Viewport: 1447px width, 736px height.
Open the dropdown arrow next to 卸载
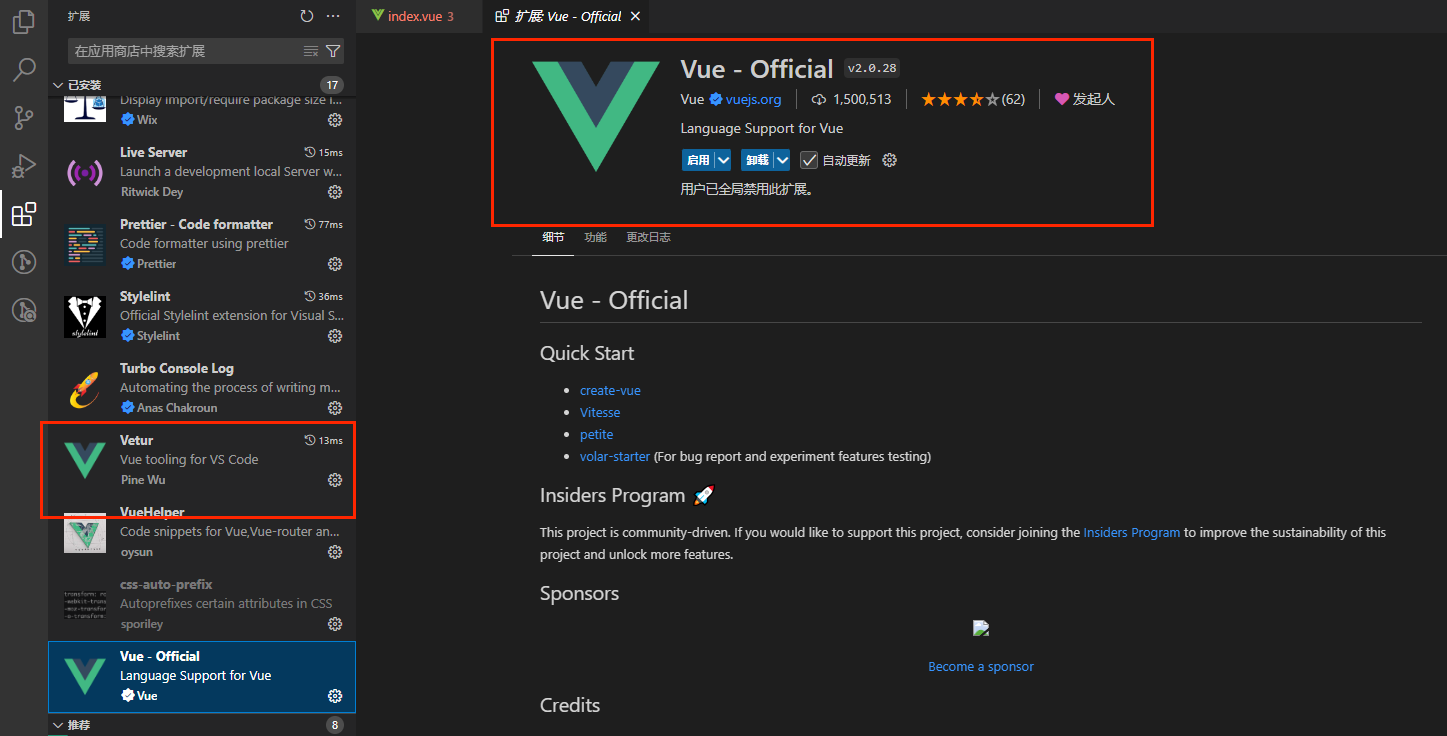pos(780,159)
